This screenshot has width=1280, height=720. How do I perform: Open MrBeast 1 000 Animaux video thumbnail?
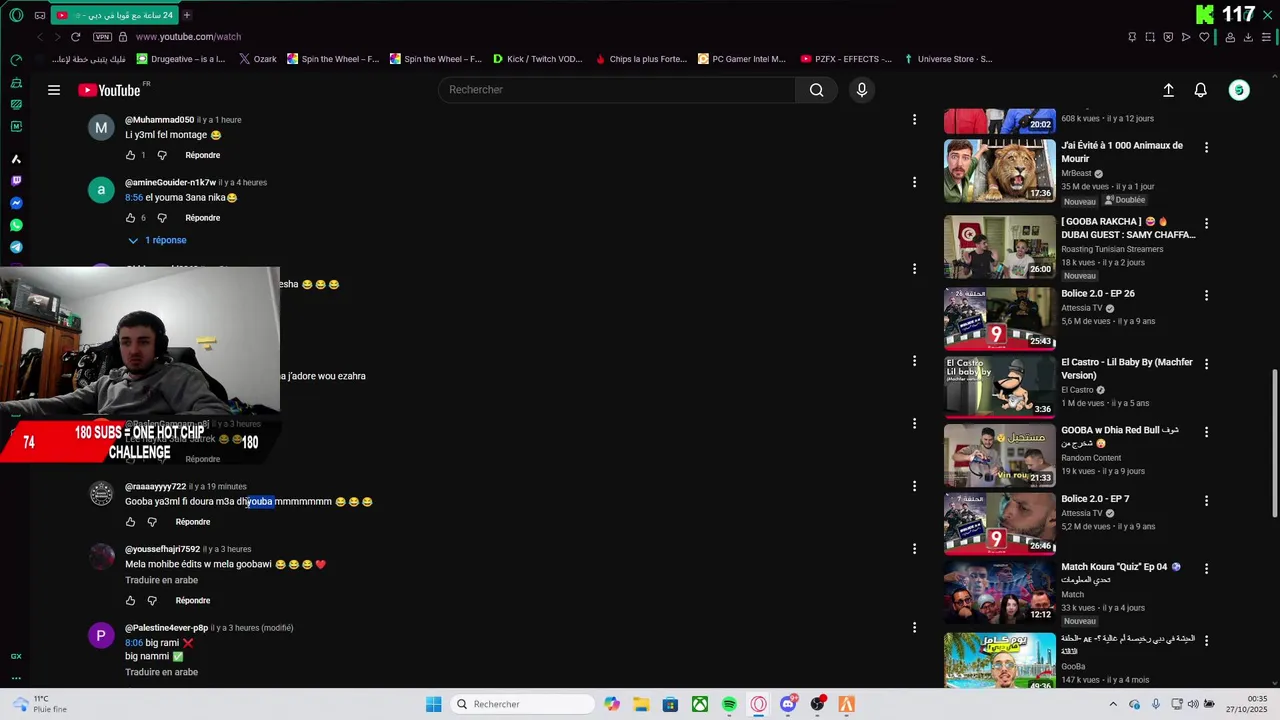pos(1000,171)
